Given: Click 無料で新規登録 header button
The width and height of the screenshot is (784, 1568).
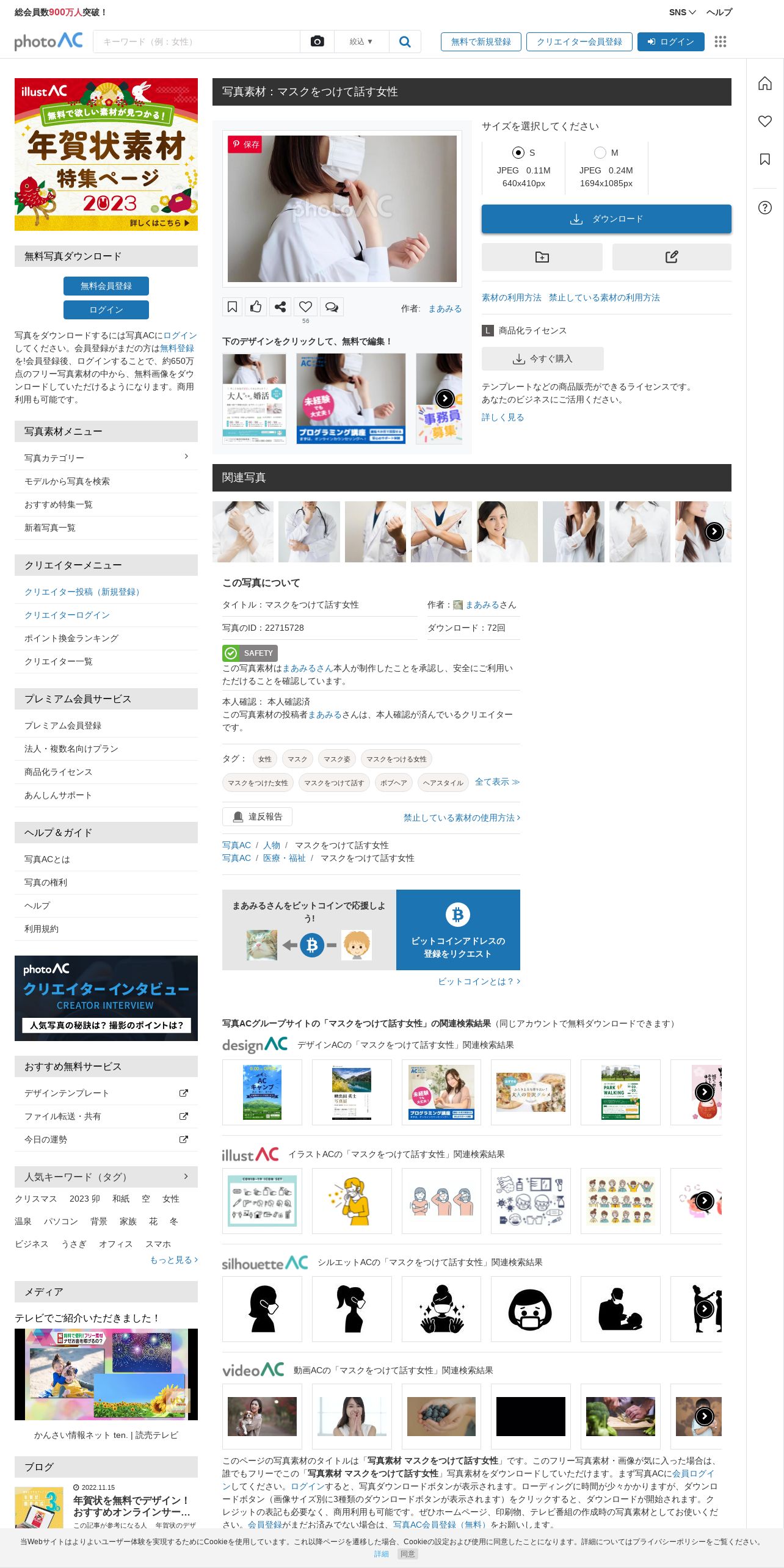Looking at the screenshot, I should (x=481, y=42).
